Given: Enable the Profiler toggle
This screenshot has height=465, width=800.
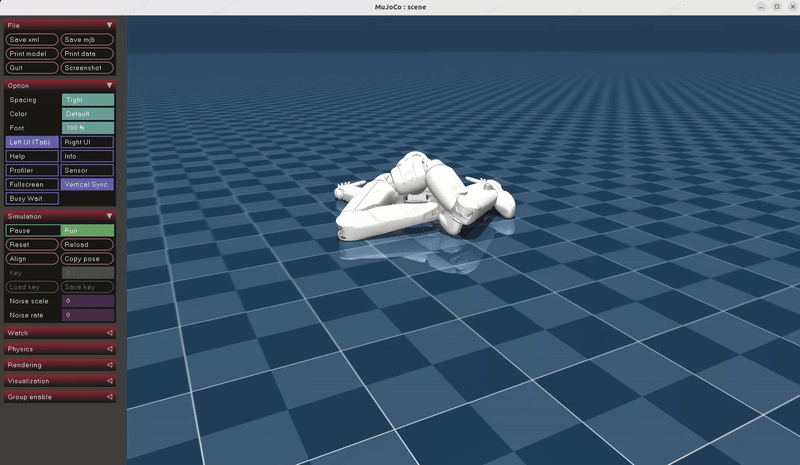Looking at the screenshot, I should coord(32,171).
